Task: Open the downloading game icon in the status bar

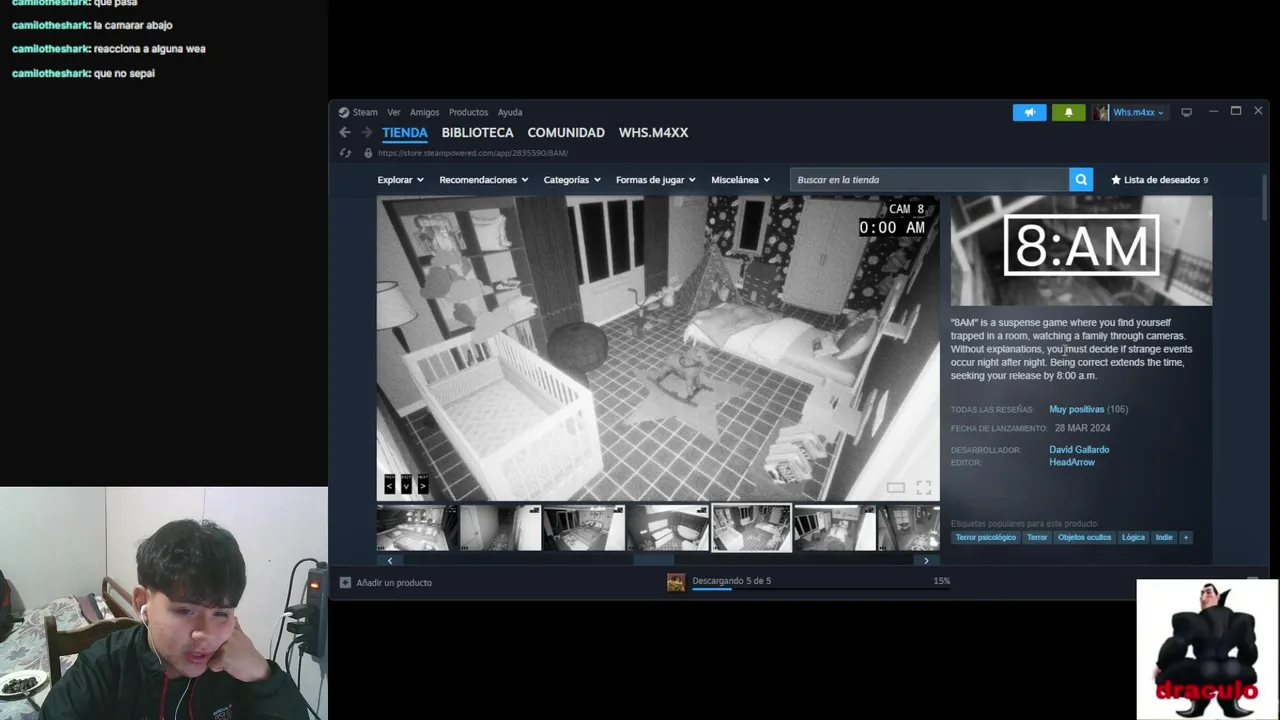Action: coord(676,582)
